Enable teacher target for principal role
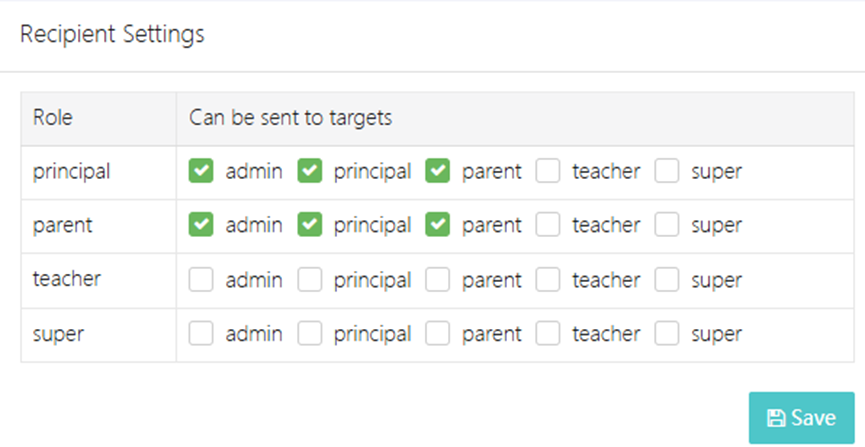Screen dimensions: 865x447 point(548,171)
